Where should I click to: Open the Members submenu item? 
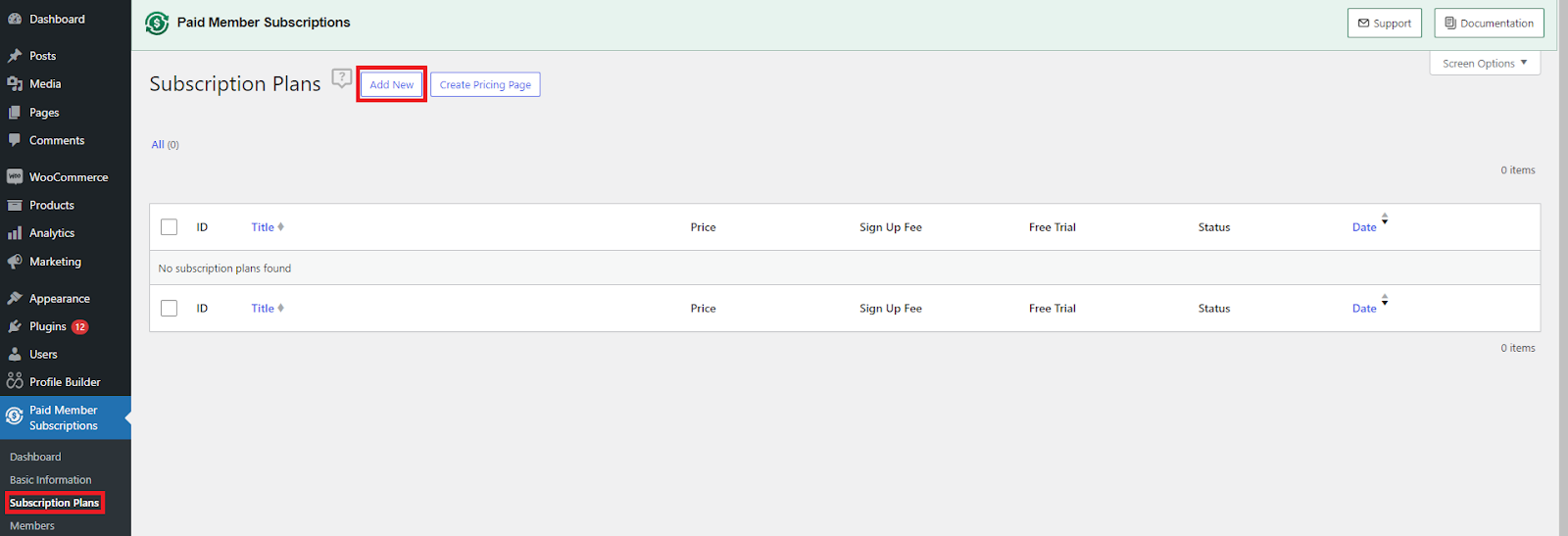(32, 526)
